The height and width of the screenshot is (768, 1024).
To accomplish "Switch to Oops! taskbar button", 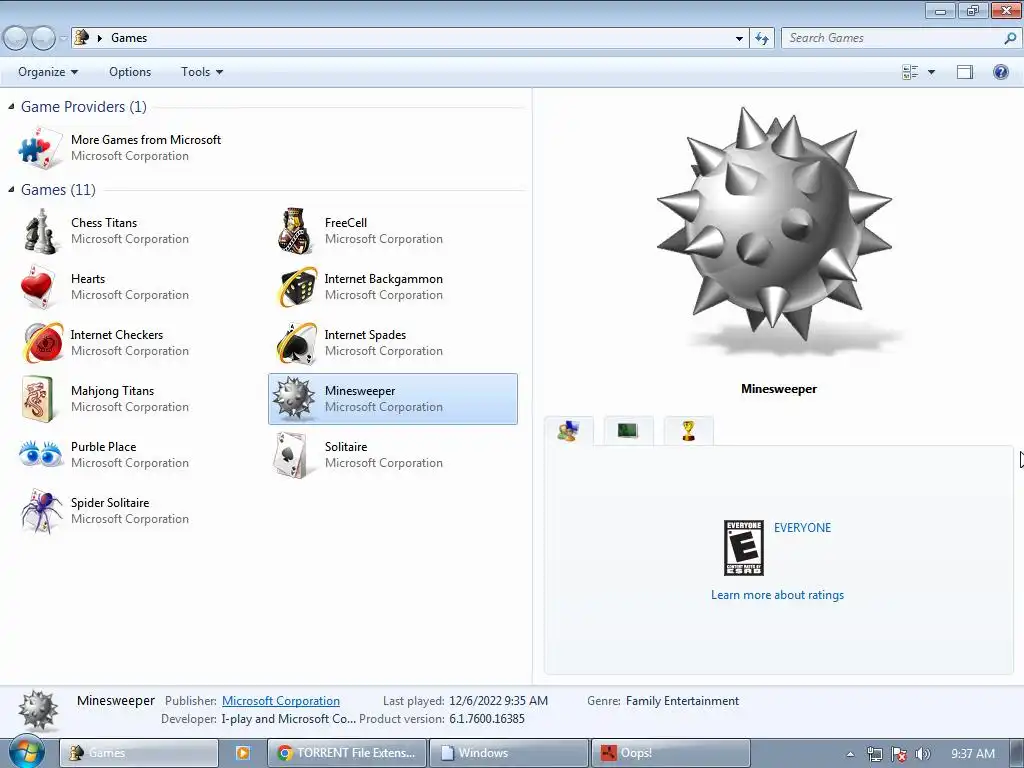I will coord(671,753).
